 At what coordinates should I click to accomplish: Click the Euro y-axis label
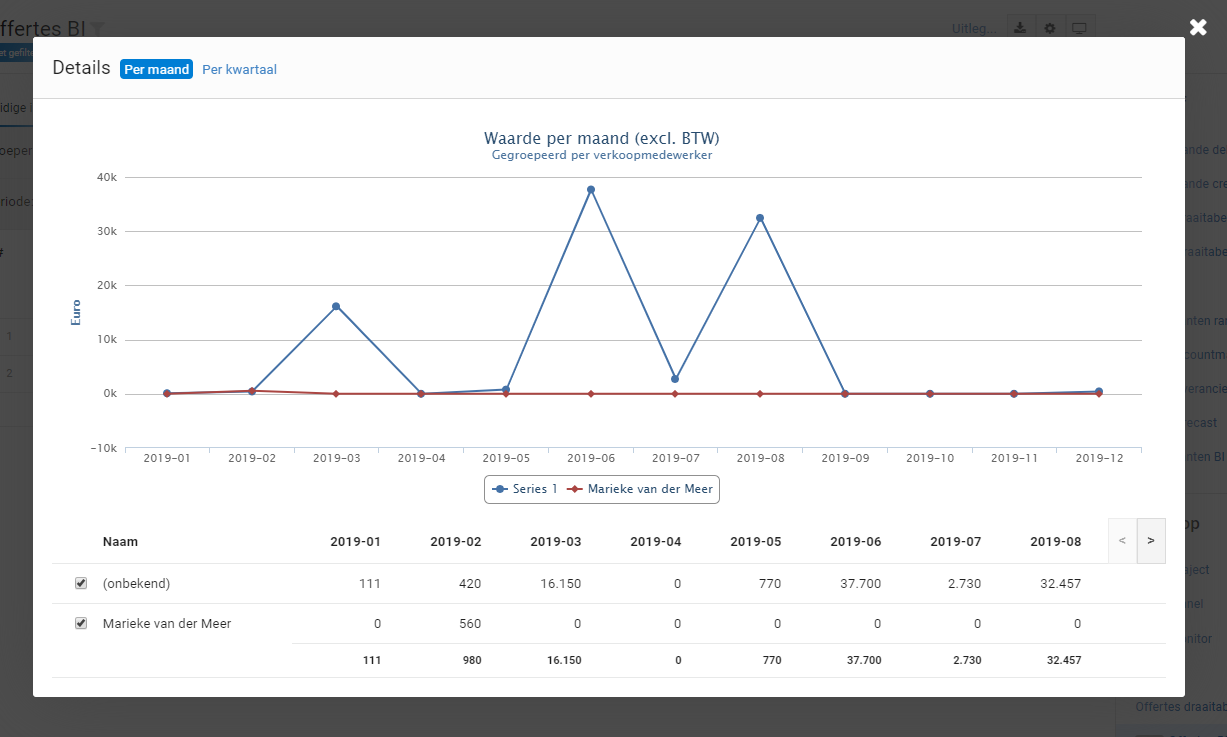coord(76,312)
